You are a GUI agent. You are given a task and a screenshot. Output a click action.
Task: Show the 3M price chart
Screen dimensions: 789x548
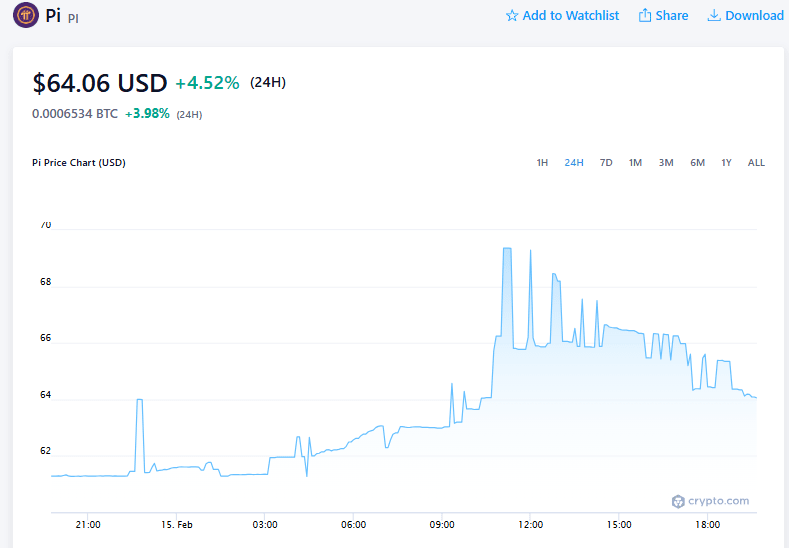pos(666,163)
